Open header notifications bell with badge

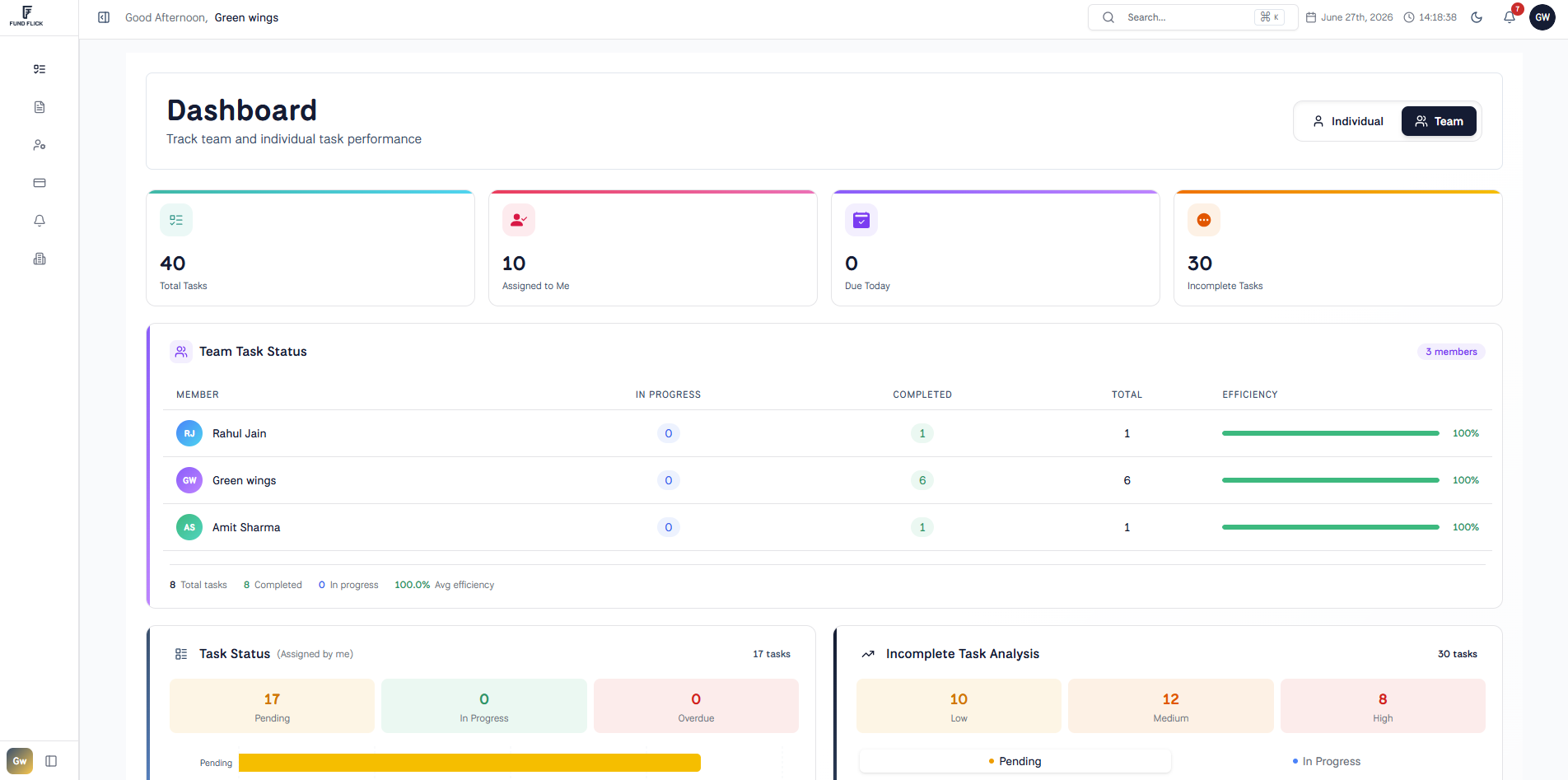[x=1510, y=17]
